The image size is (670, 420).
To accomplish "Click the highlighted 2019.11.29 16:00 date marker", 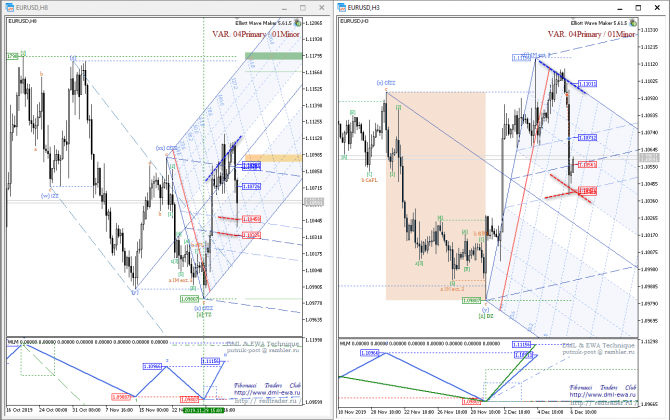I will pyautogui.click(x=203, y=410).
